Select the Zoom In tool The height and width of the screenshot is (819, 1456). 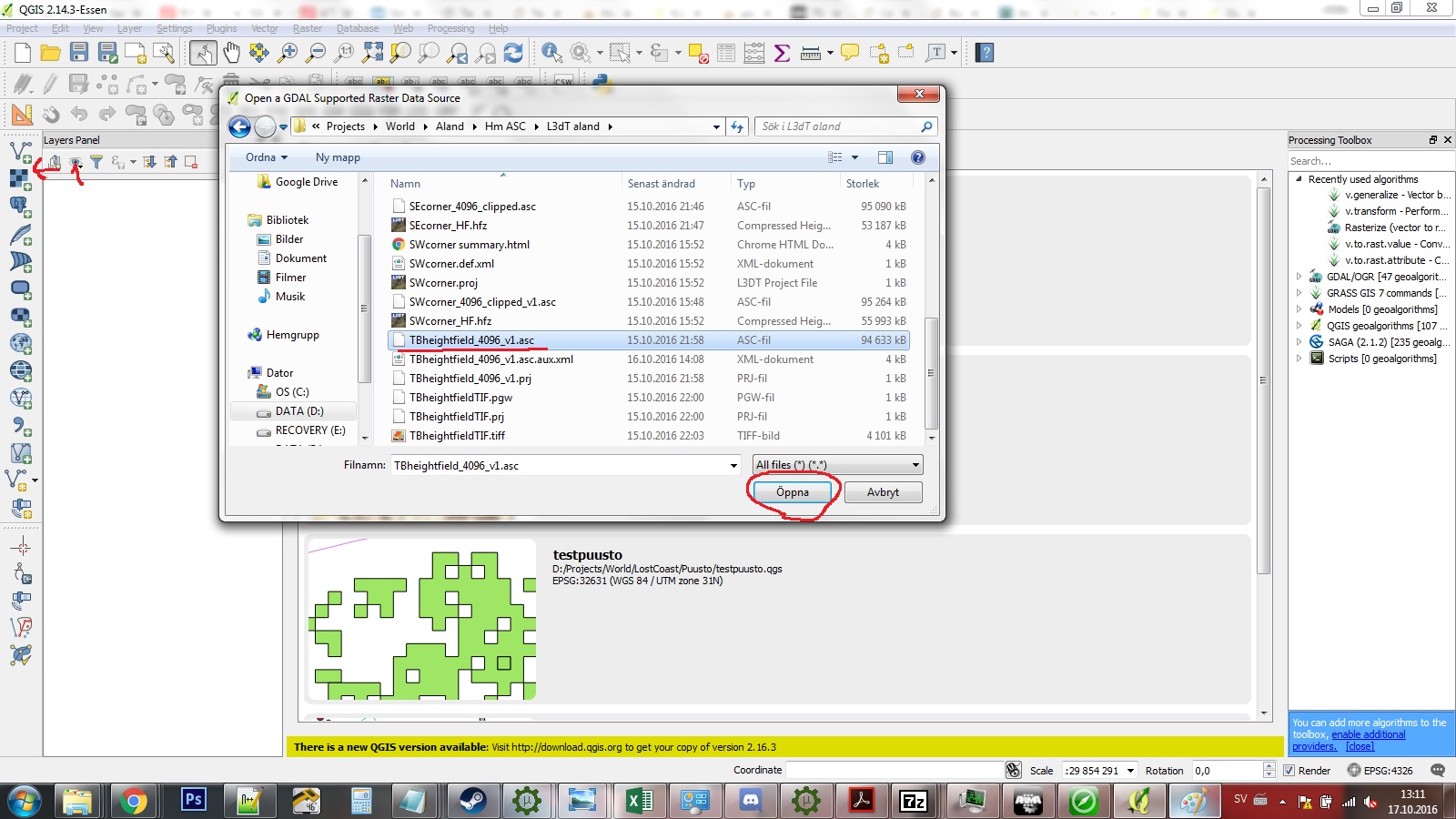(288, 53)
